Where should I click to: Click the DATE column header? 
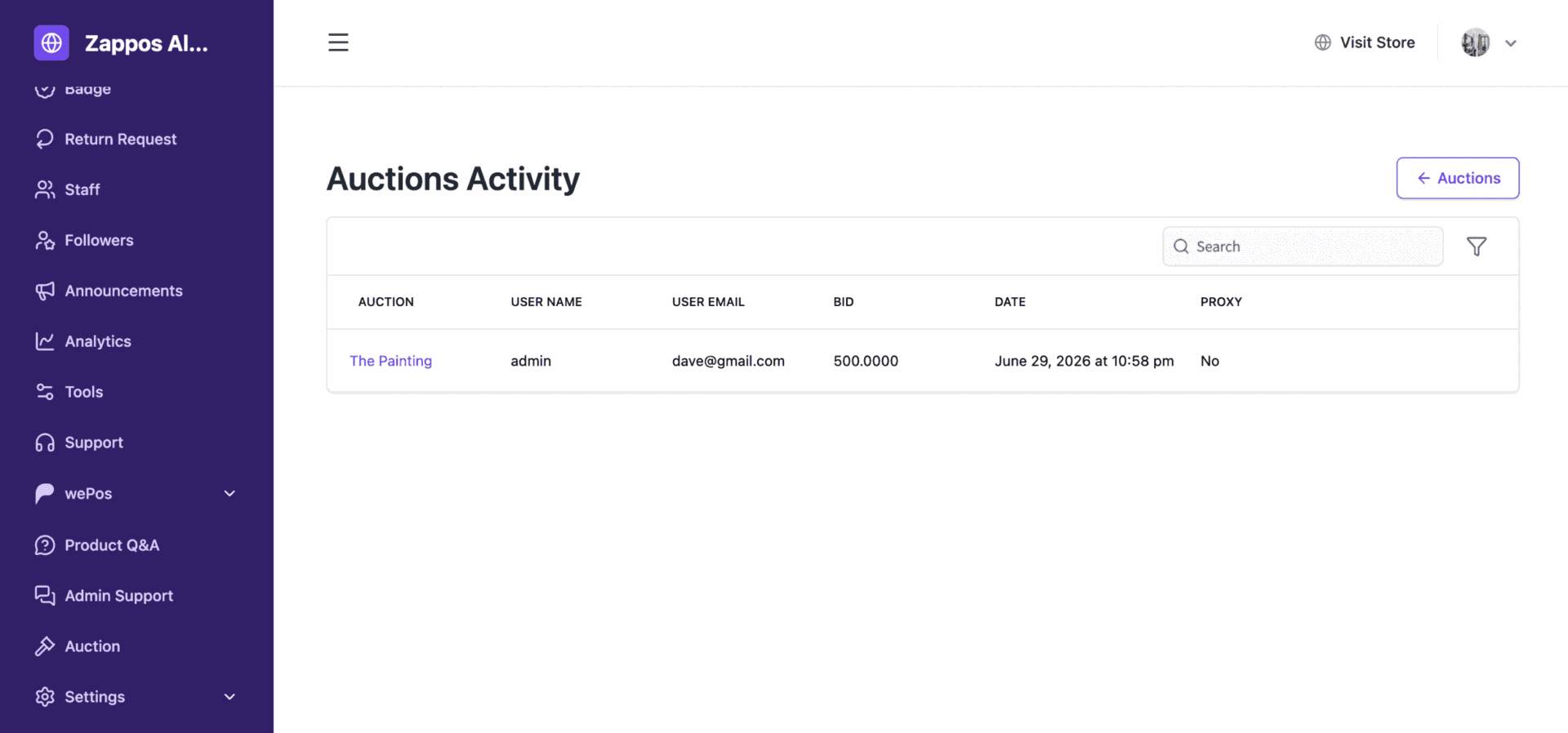(1010, 302)
